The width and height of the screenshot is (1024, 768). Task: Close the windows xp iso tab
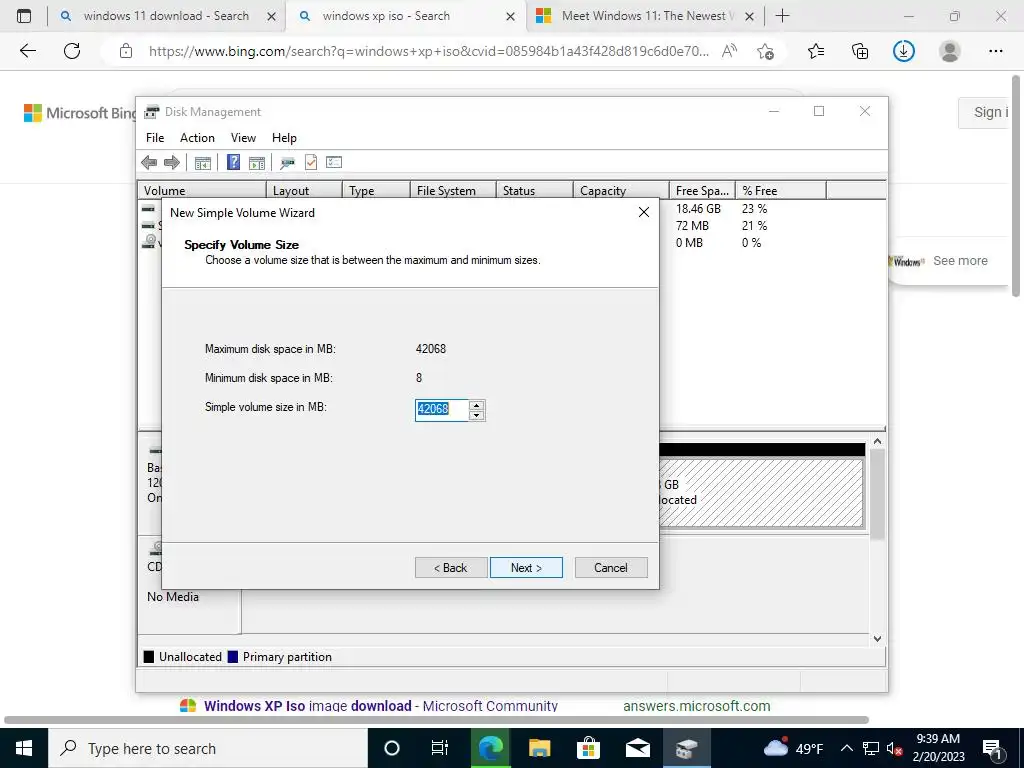[x=511, y=17]
